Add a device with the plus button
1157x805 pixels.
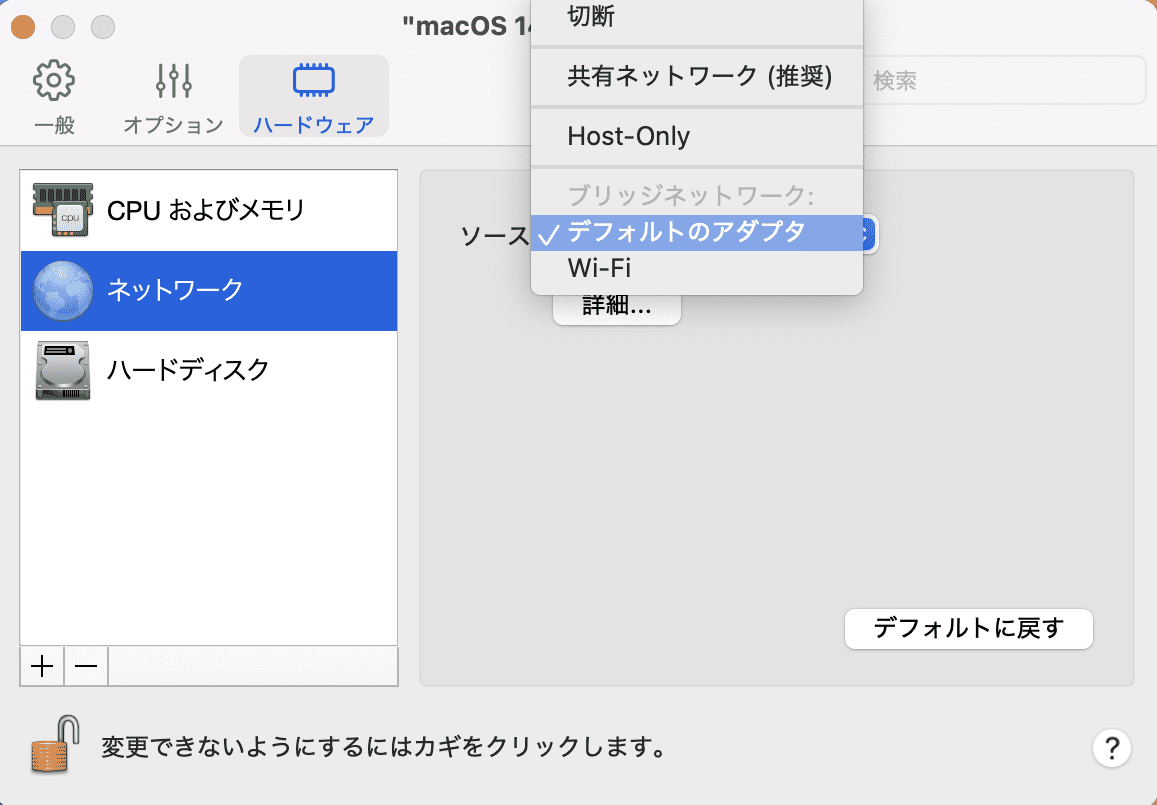click(42, 666)
